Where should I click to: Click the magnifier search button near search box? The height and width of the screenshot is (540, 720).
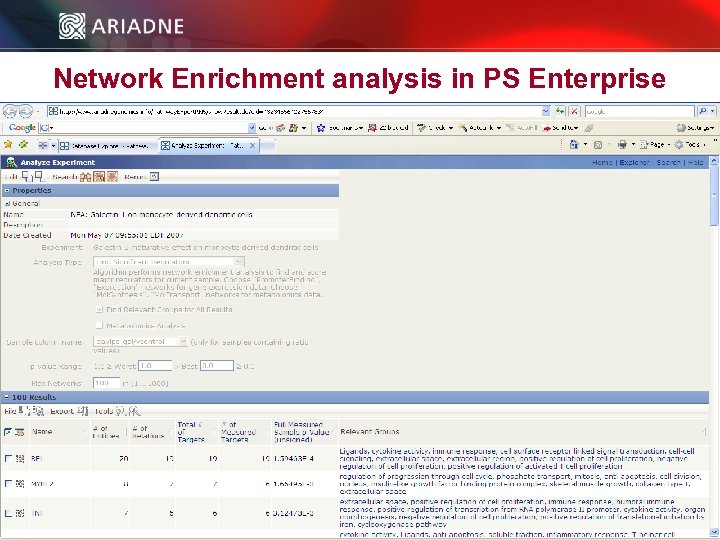coord(703,111)
